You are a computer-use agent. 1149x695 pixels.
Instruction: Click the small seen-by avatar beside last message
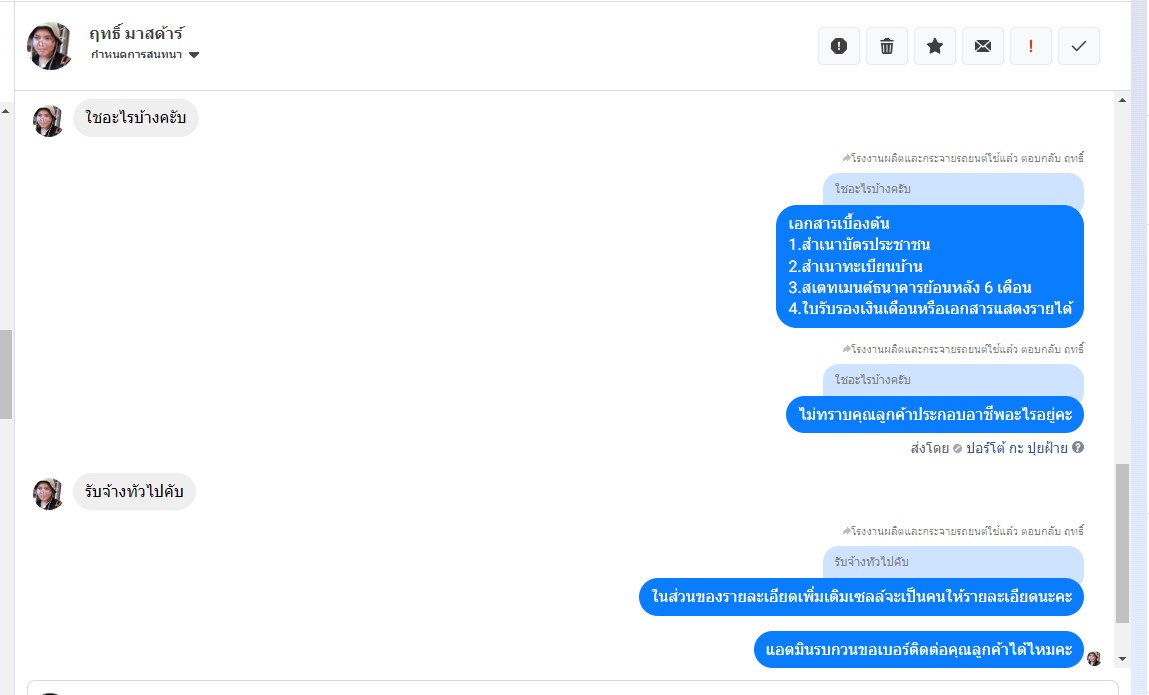point(1094,658)
